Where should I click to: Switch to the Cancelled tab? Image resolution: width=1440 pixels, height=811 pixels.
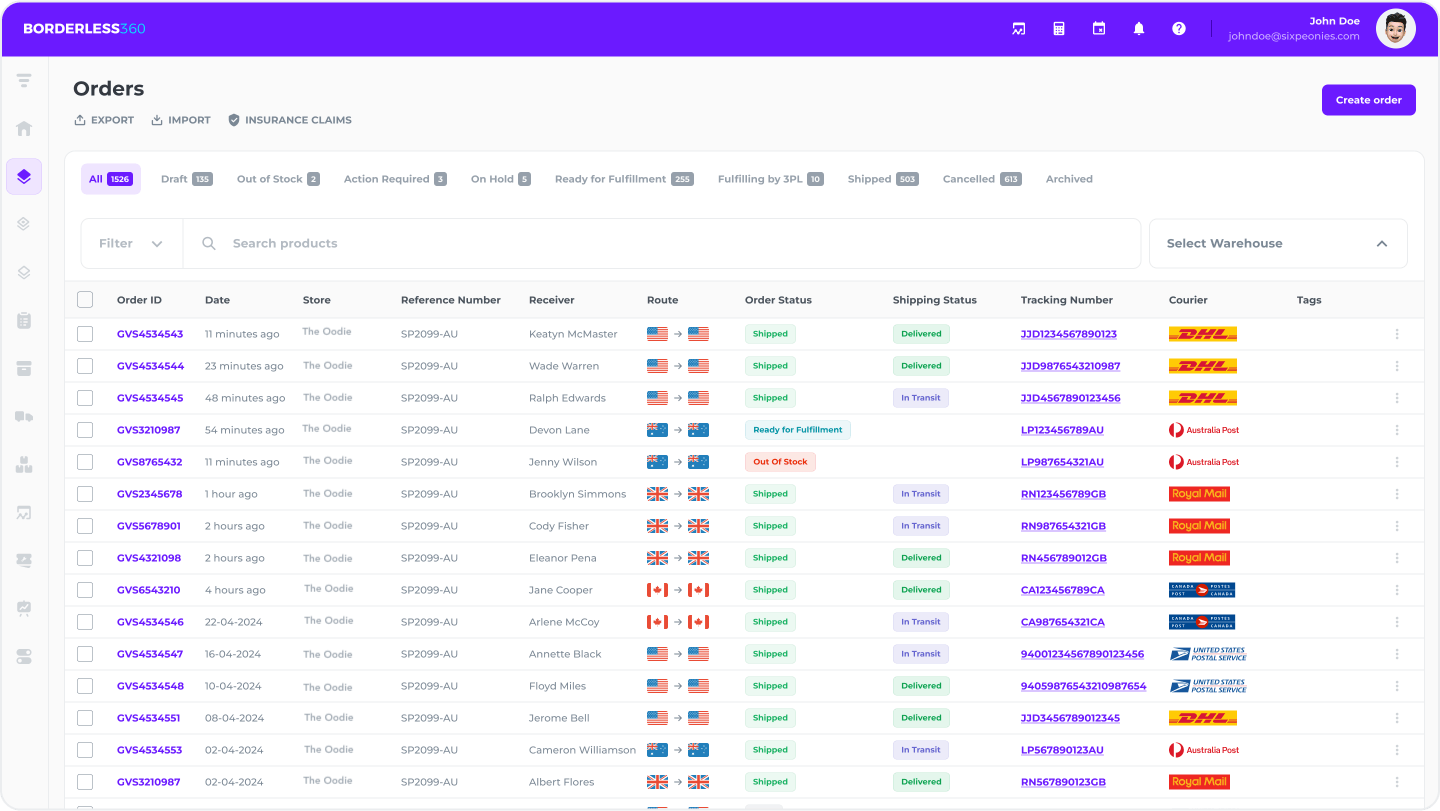(x=980, y=179)
